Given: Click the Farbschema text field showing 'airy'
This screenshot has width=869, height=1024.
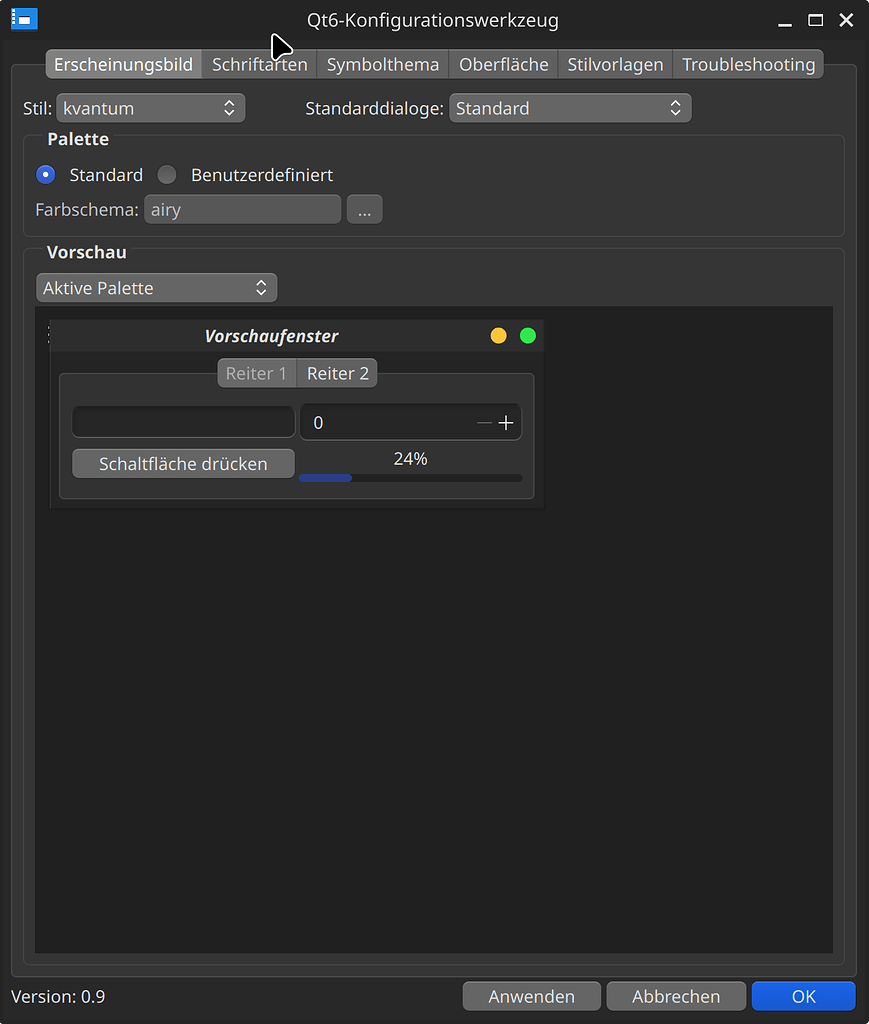Looking at the screenshot, I should 242,209.
